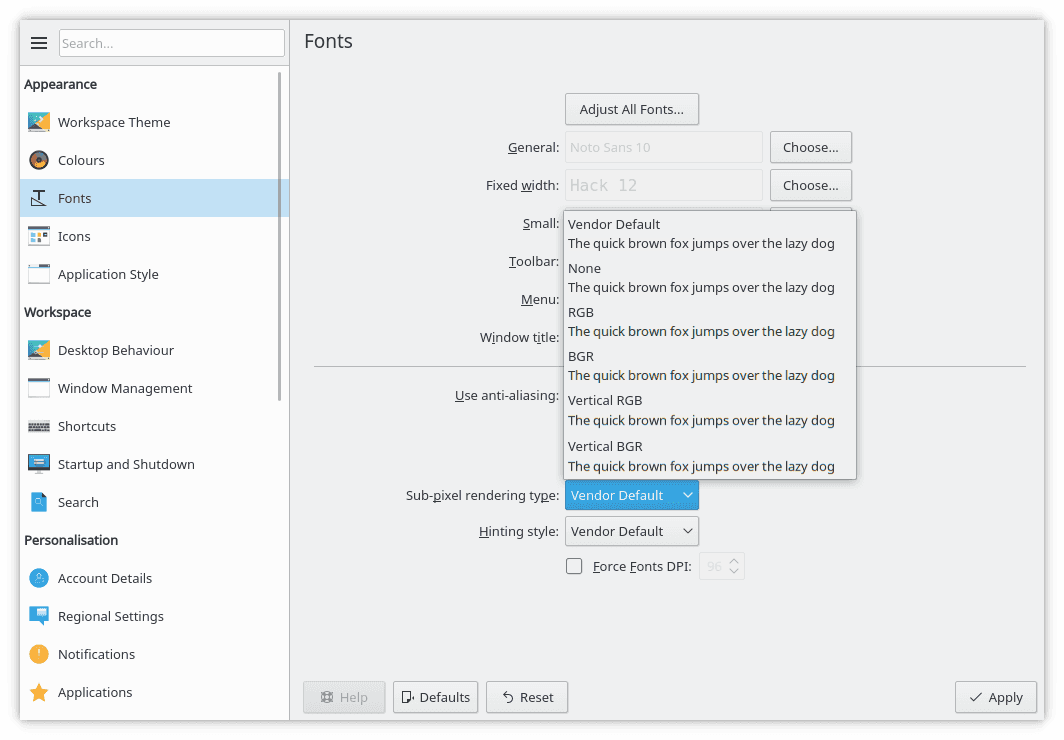Open the Applications settings page

[94, 692]
